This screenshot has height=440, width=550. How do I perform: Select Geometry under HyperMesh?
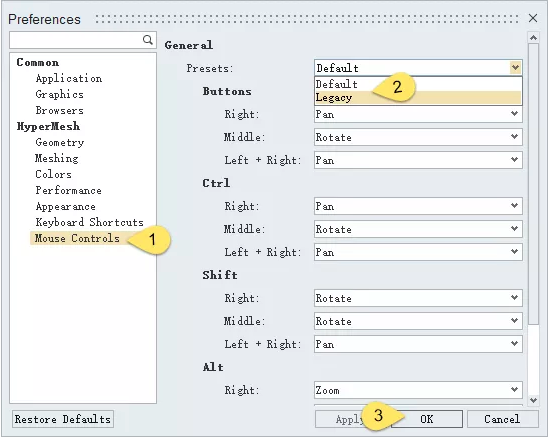tap(60, 142)
